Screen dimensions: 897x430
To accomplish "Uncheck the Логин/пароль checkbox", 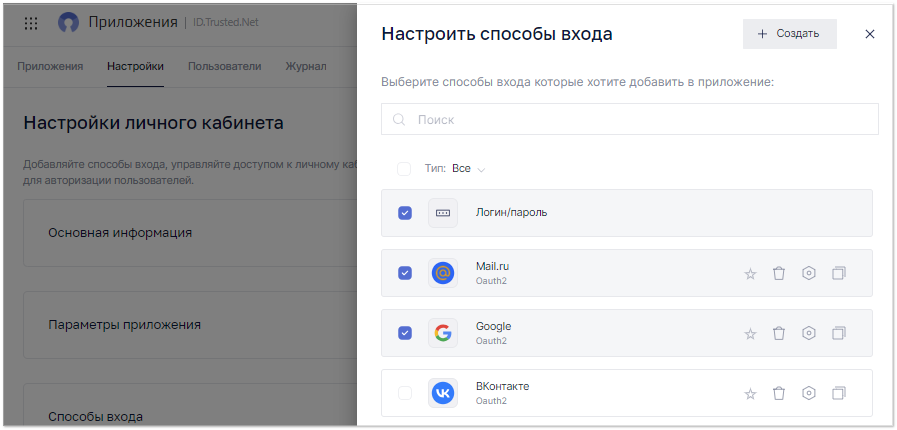I will tap(404, 213).
